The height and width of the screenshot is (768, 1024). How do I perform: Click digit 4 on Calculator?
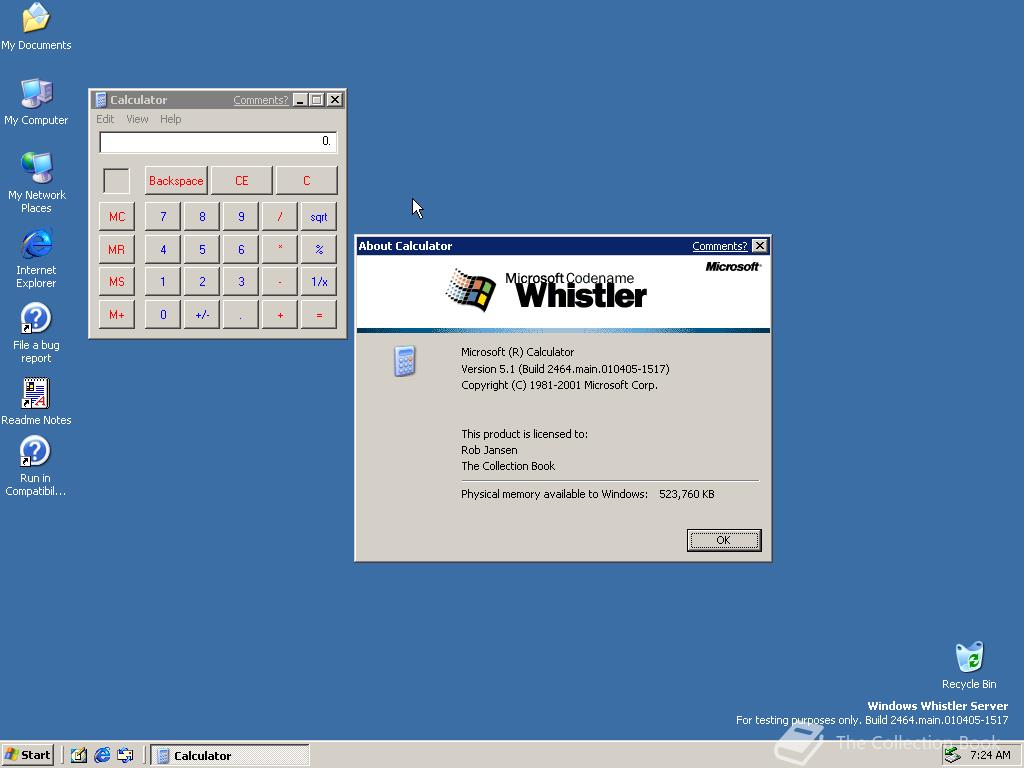[163, 249]
